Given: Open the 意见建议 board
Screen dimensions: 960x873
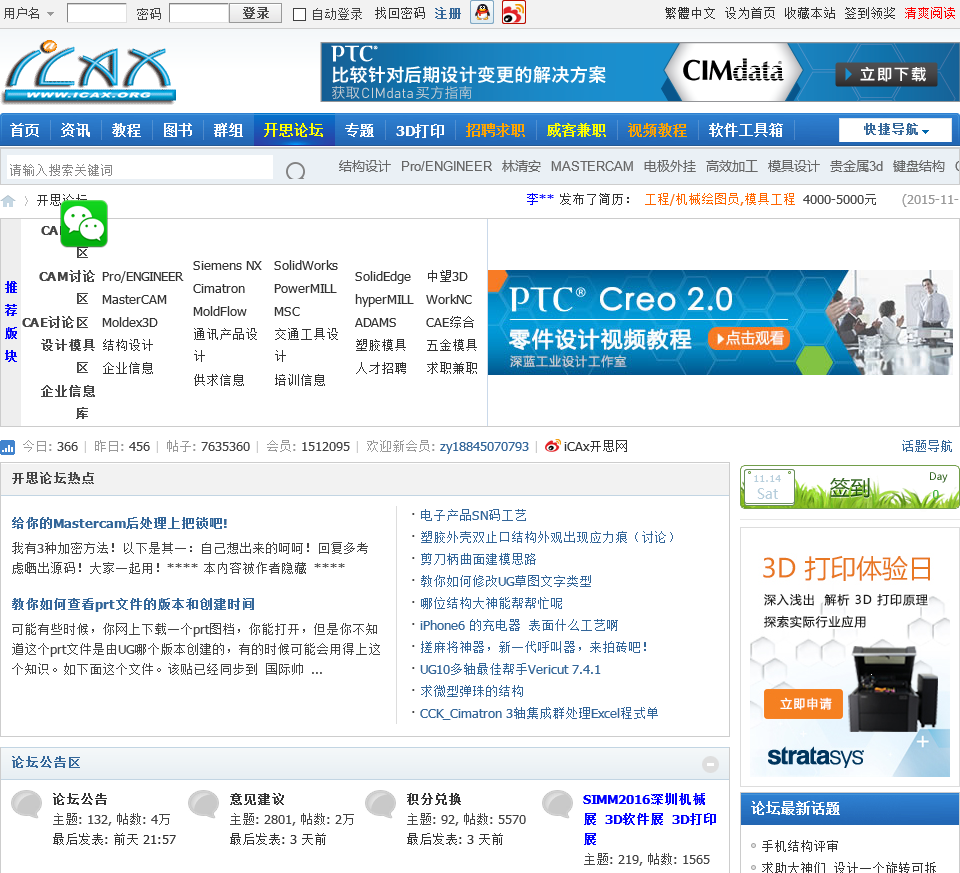Looking at the screenshot, I should 257,800.
